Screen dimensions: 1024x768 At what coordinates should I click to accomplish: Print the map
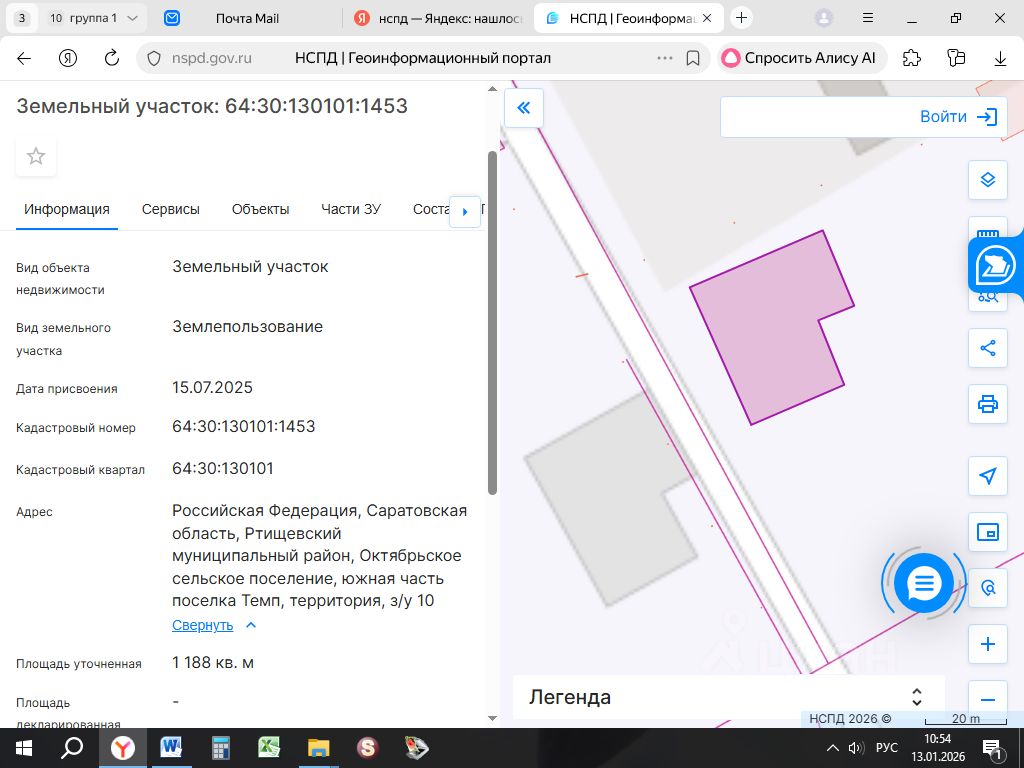pyautogui.click(x=987, y=404)
